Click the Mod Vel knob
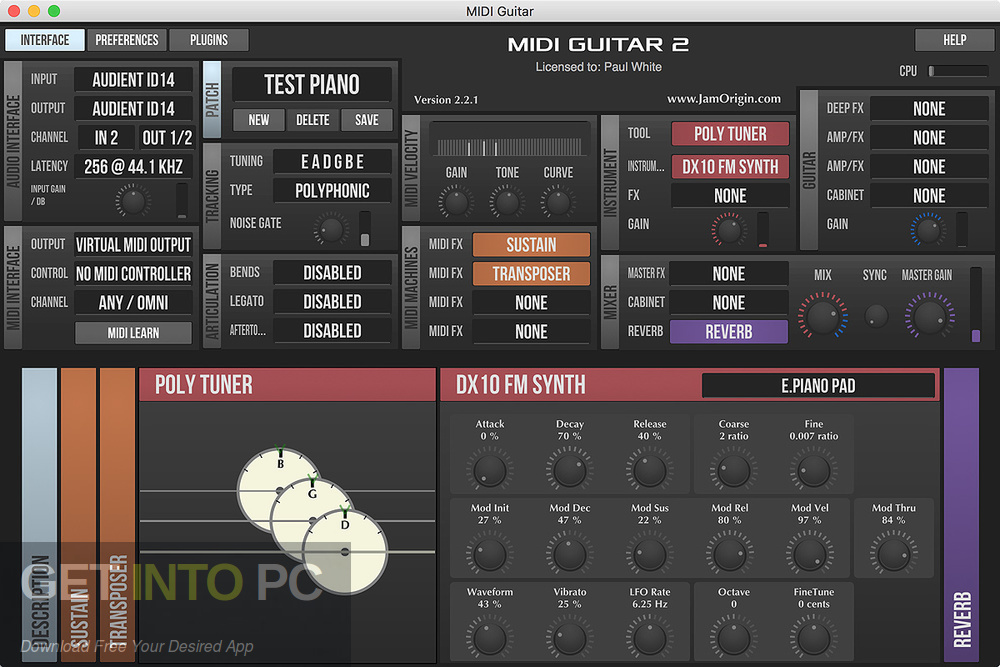 tap(810, 555)
